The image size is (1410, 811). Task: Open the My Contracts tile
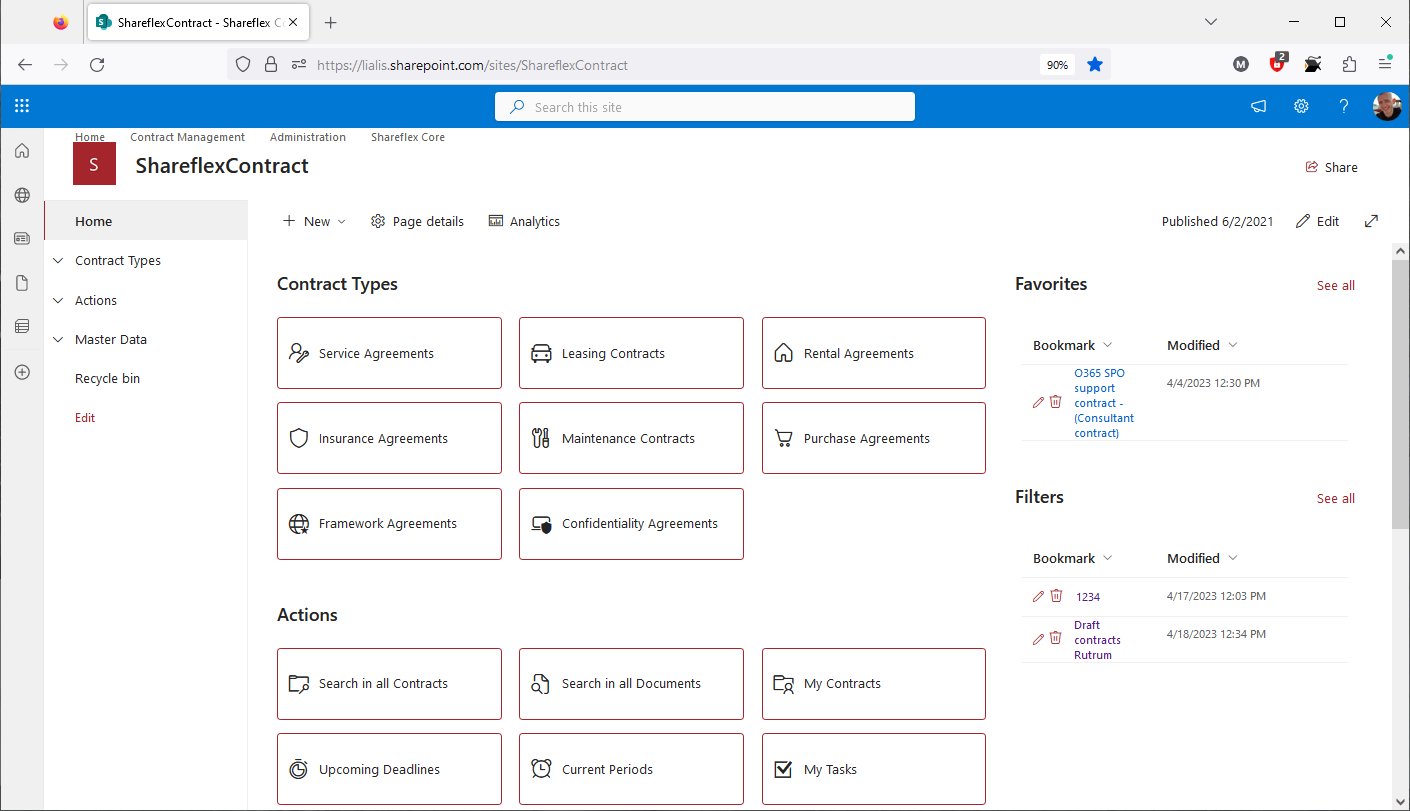click(x=874, y=684)
